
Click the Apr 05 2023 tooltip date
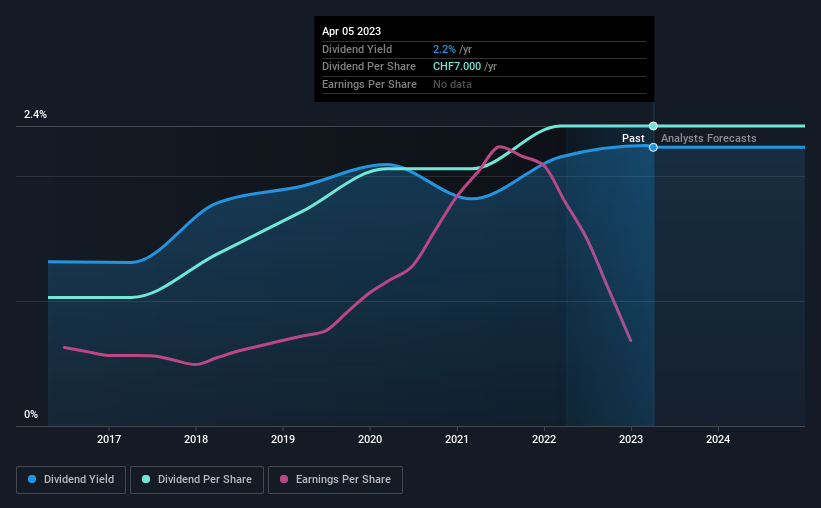[x=351, y=31]
